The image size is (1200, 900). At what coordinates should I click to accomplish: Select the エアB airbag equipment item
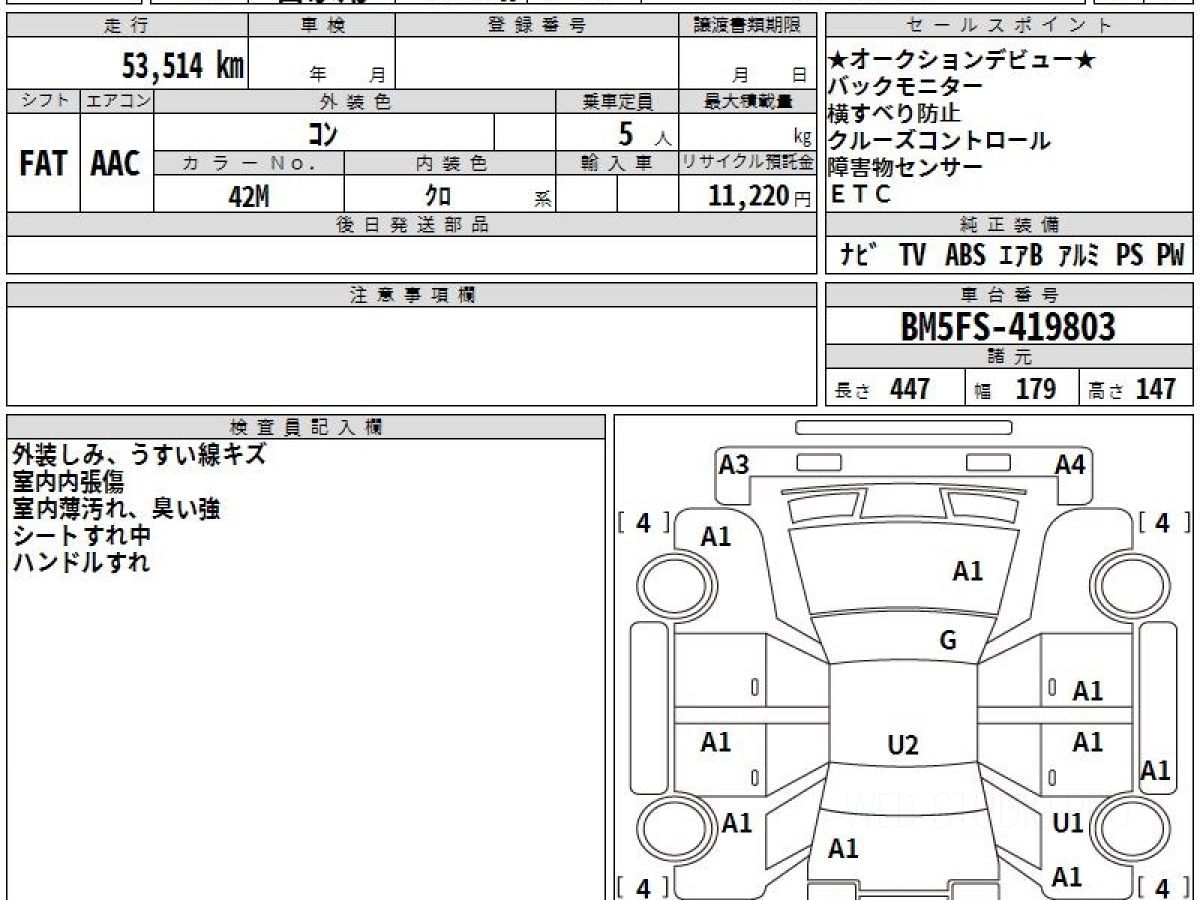1021,255
